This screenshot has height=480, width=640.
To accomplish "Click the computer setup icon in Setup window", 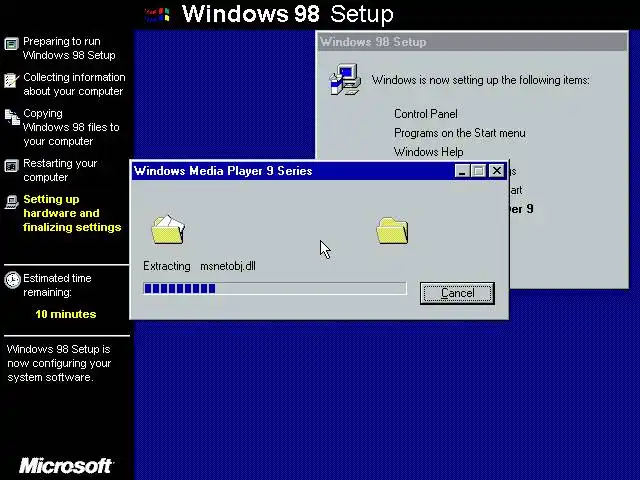I will pyautogui.click(x=345, y=80).
